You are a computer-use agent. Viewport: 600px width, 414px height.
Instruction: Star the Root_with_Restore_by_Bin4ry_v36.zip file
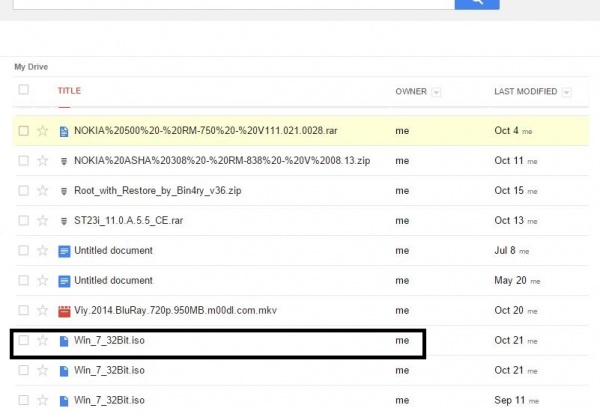coord(42,191)
